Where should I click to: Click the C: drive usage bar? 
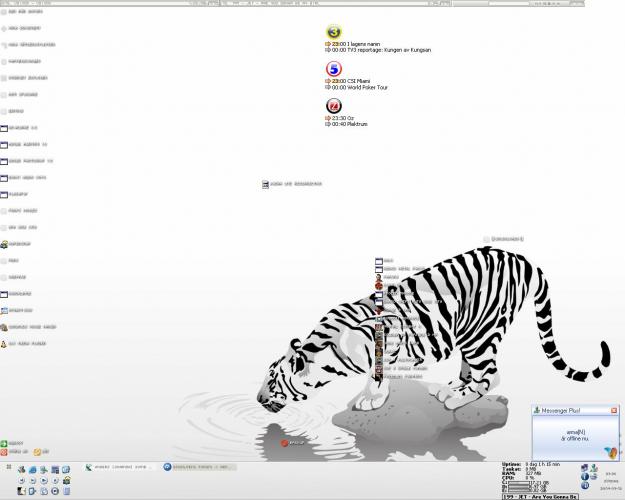(519, 482)
